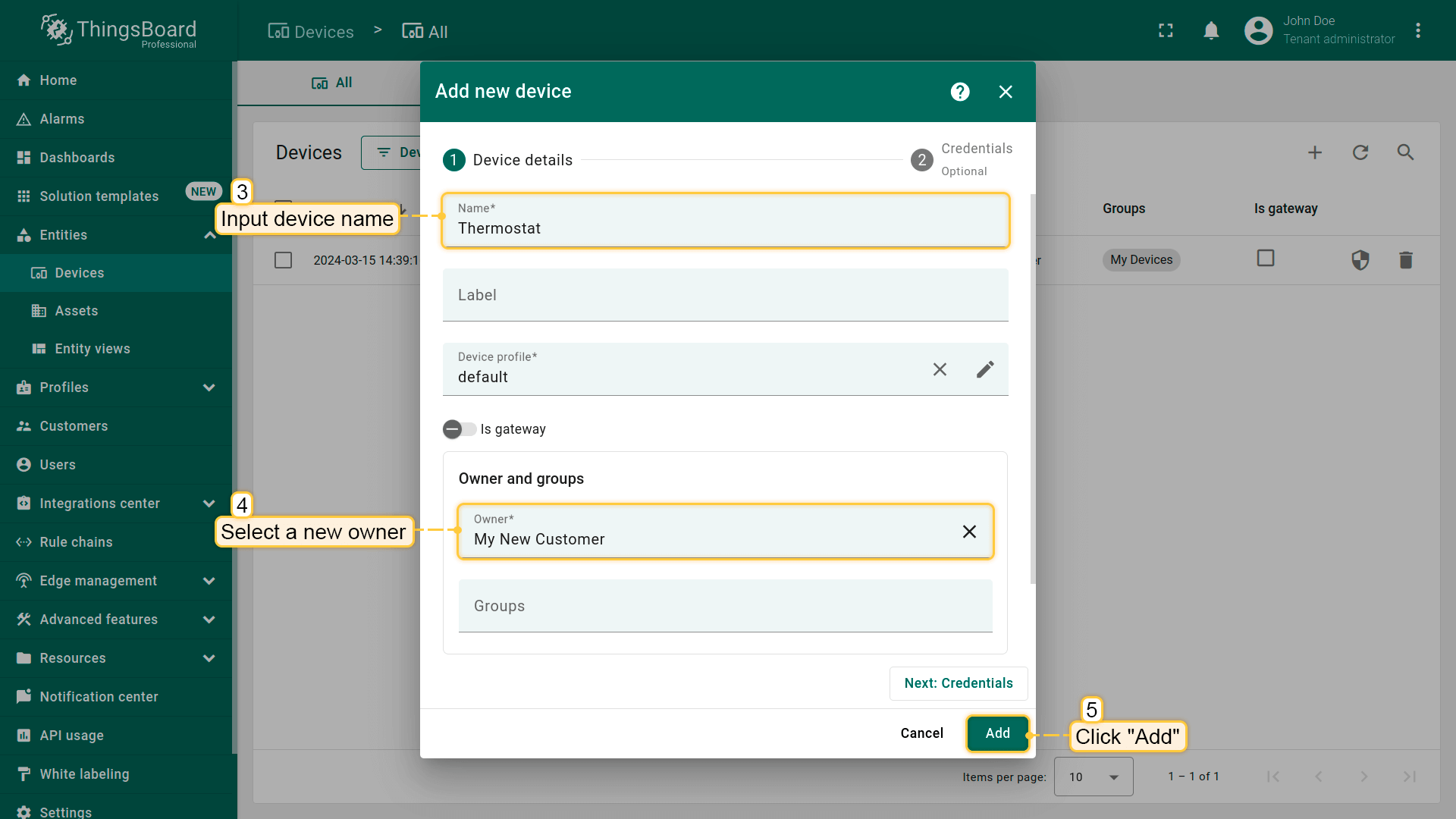Screen dimensions: 1456x819
Task: Open the notifications bell
Action: tap(1211, 31)
